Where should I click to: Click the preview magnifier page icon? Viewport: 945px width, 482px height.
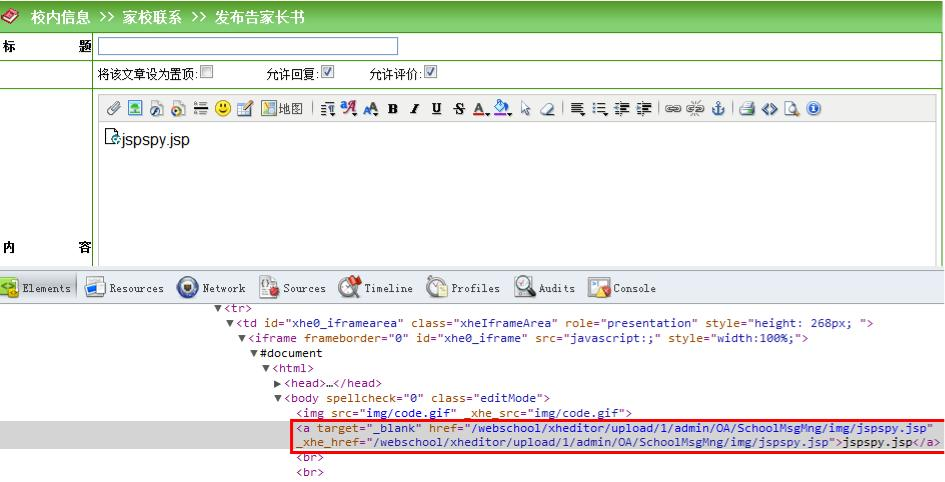click(791, 108)
